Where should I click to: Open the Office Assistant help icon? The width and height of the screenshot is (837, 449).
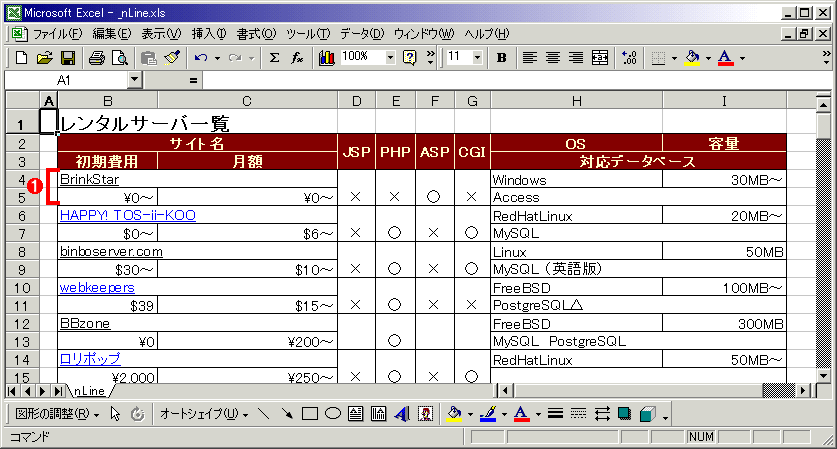409,58
